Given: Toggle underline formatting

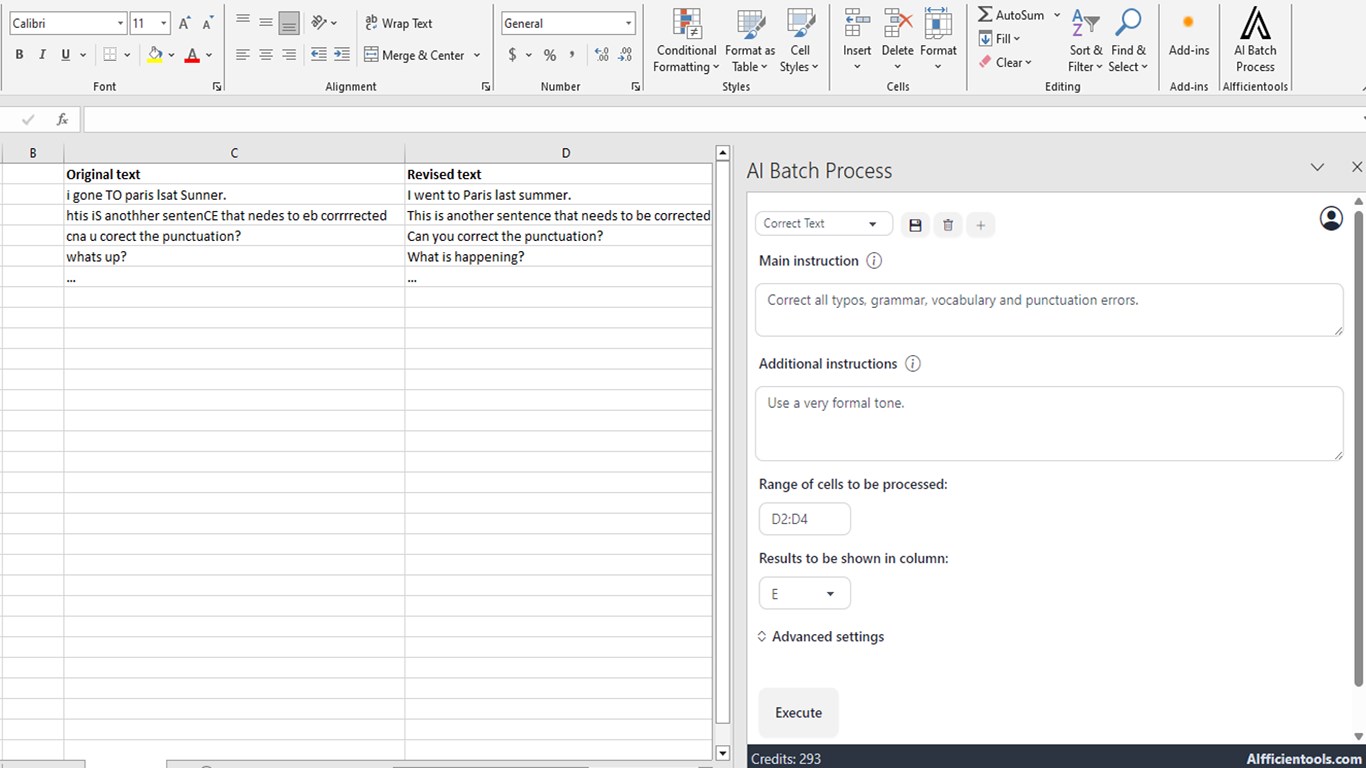Looking at the screenshot, I should pos(66,55).
